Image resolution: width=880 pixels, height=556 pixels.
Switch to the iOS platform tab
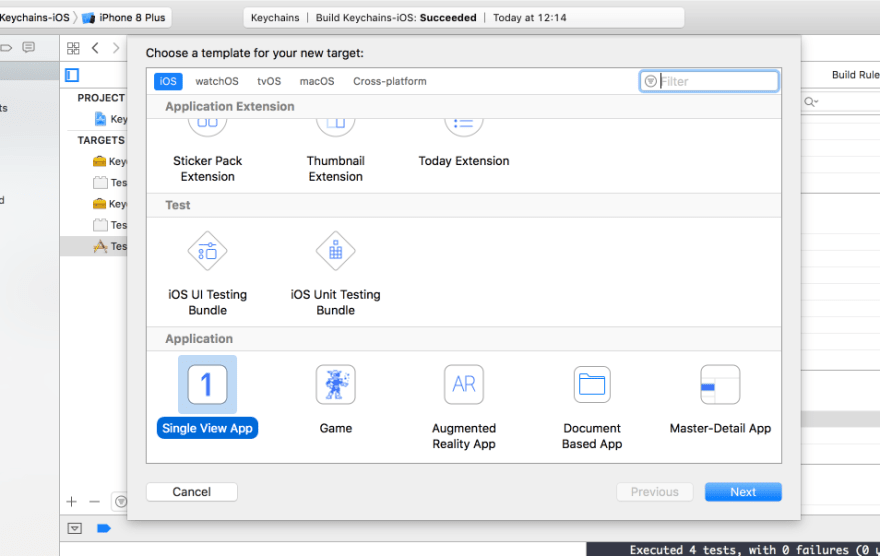(168, 81)
